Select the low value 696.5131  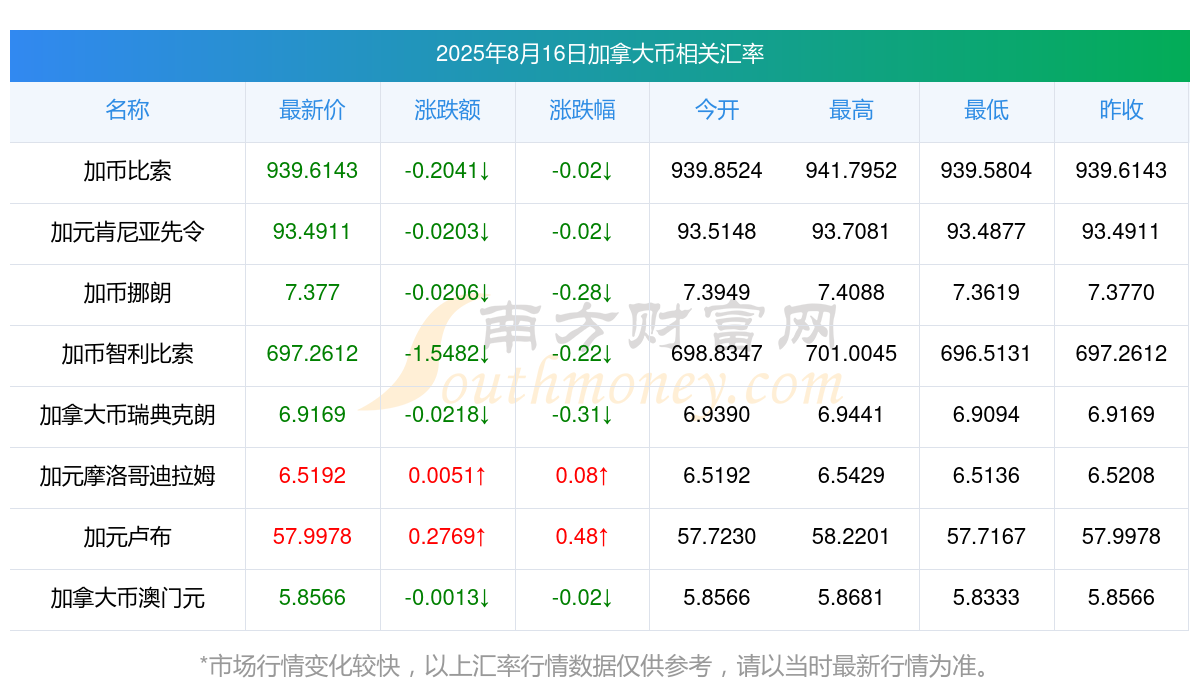click(x=986, y=354)
